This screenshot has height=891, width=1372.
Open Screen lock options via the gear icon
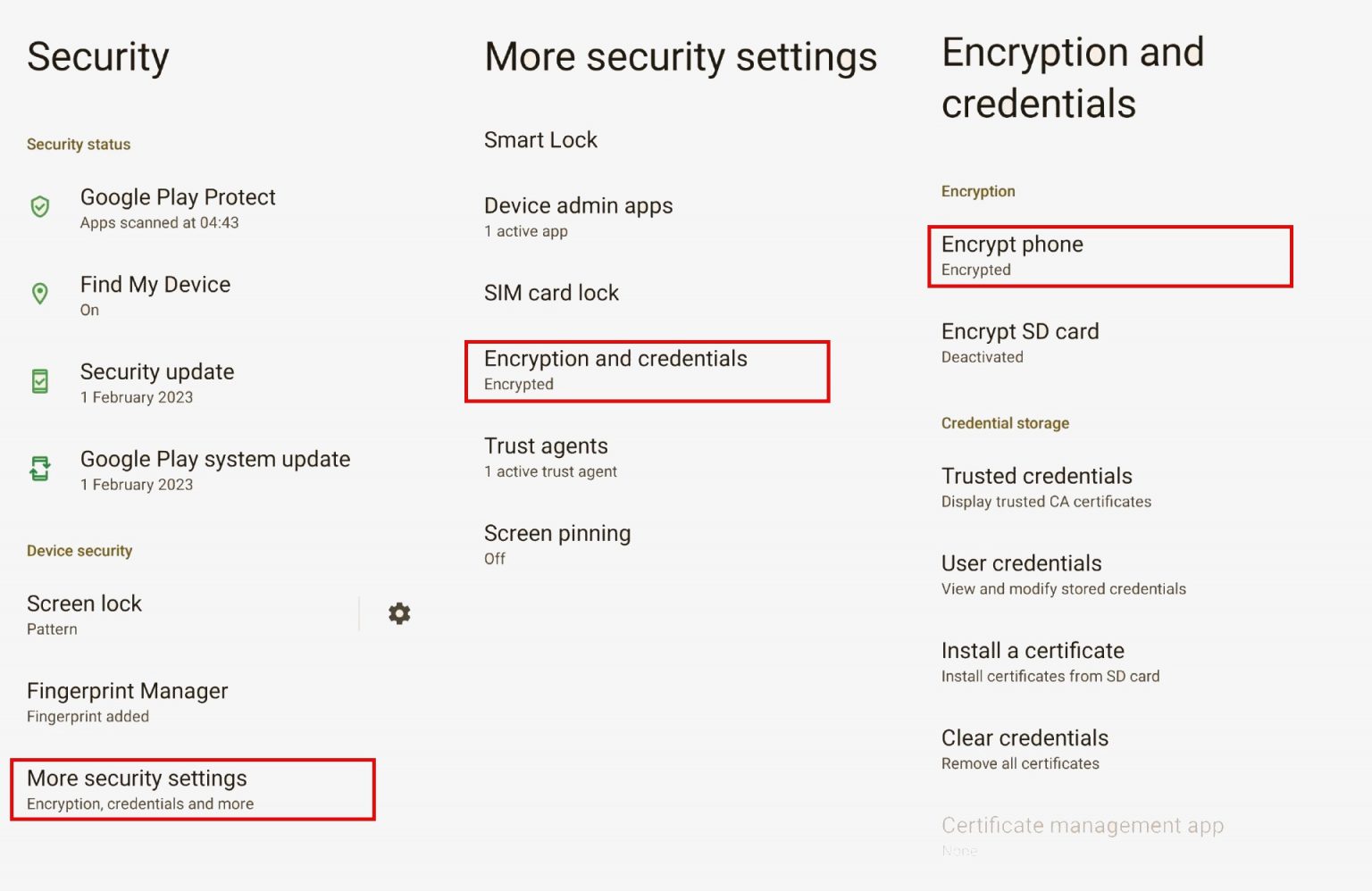398,613
